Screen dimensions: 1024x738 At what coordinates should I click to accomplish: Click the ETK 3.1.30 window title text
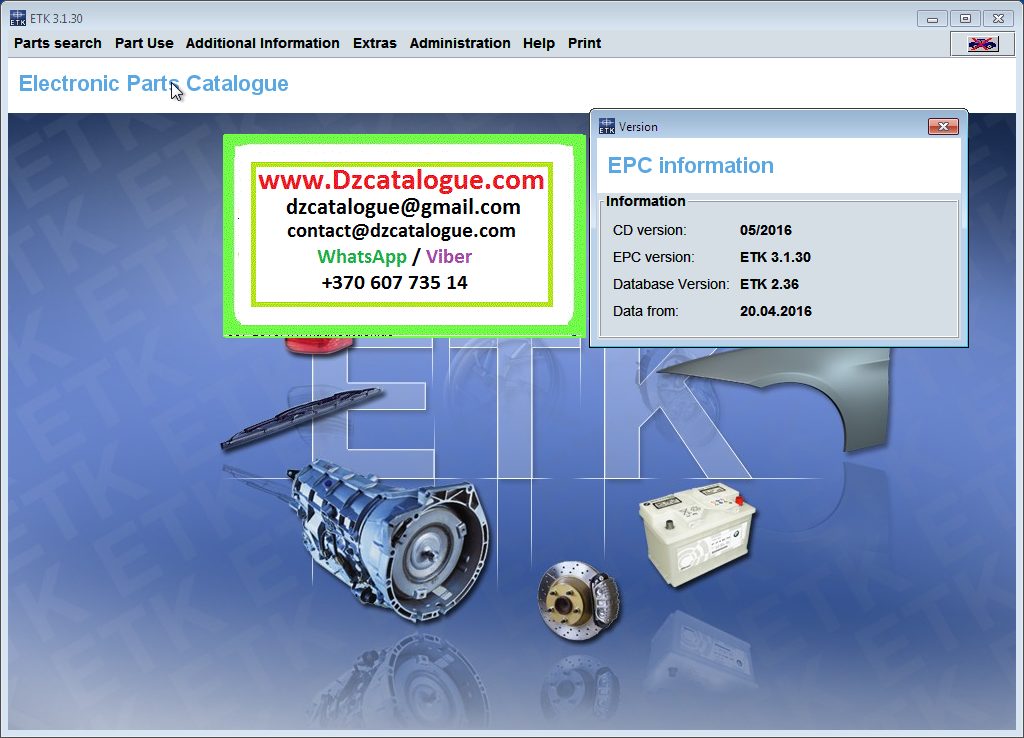(56, 18)
